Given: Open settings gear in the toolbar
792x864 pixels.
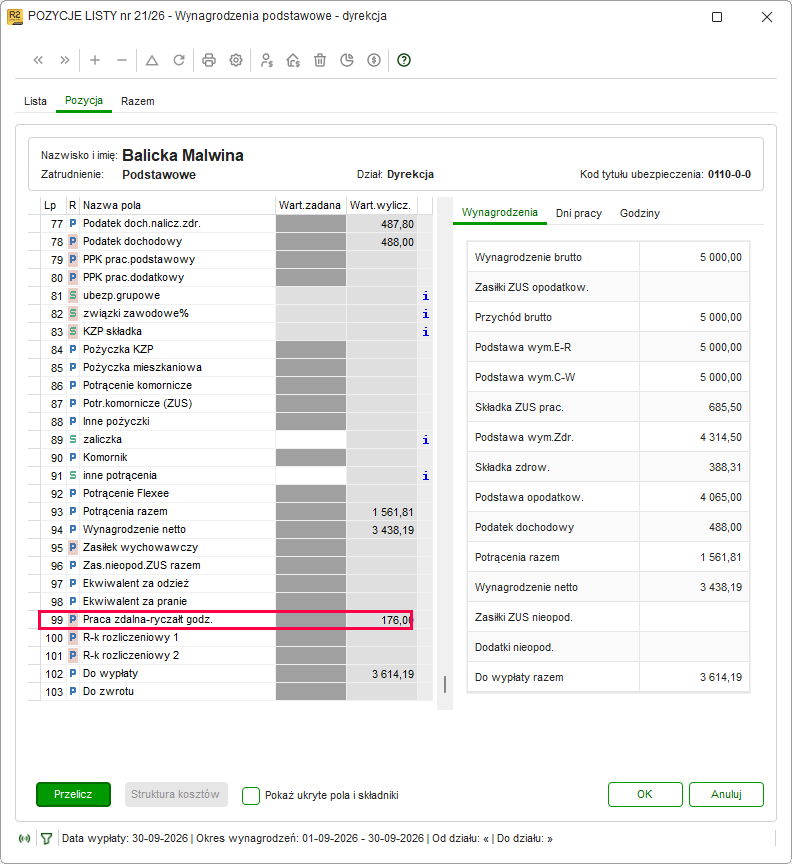Looking at the screenshot, I should tap(236, 60).
